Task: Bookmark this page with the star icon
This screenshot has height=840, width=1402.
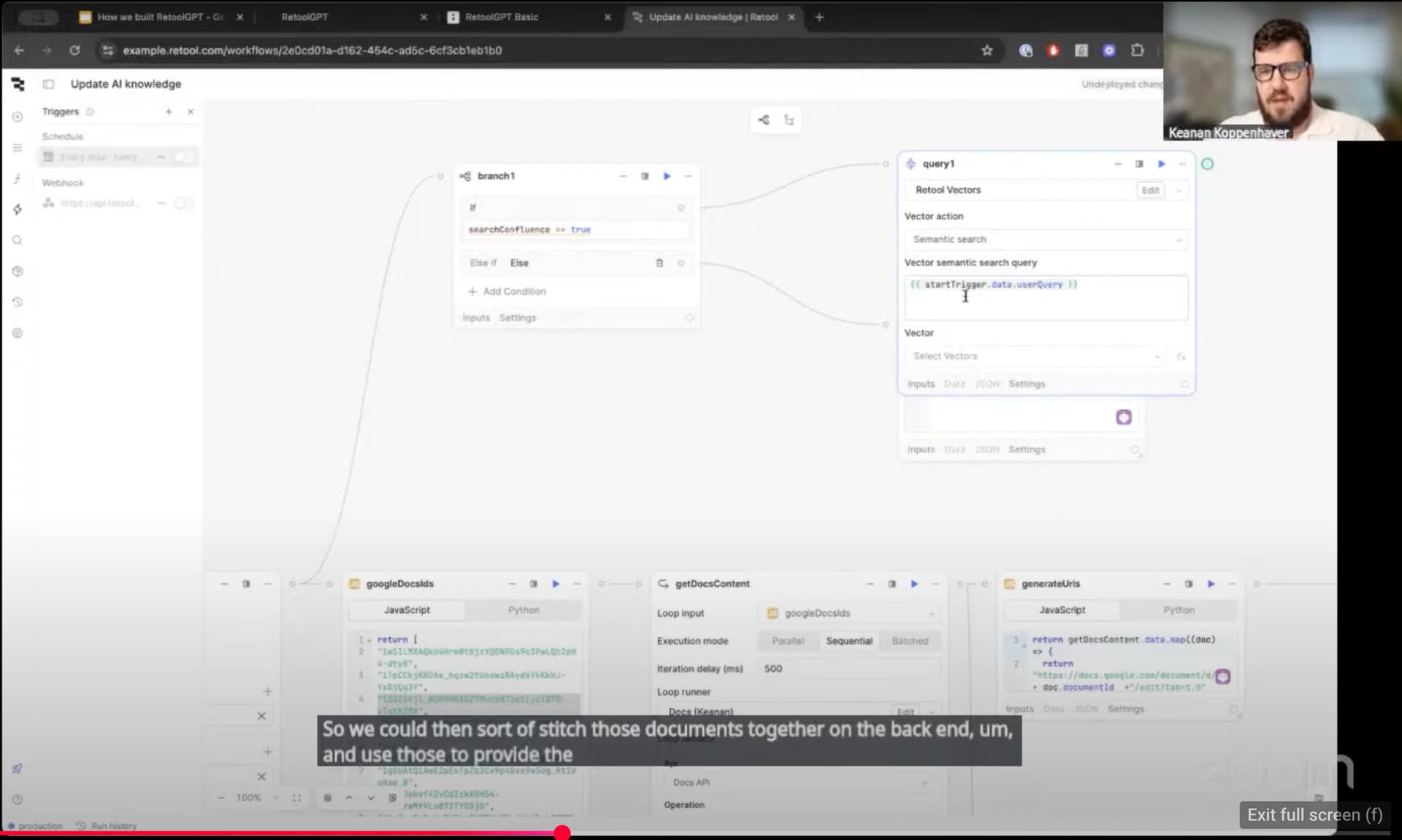Action: [987, 50]
